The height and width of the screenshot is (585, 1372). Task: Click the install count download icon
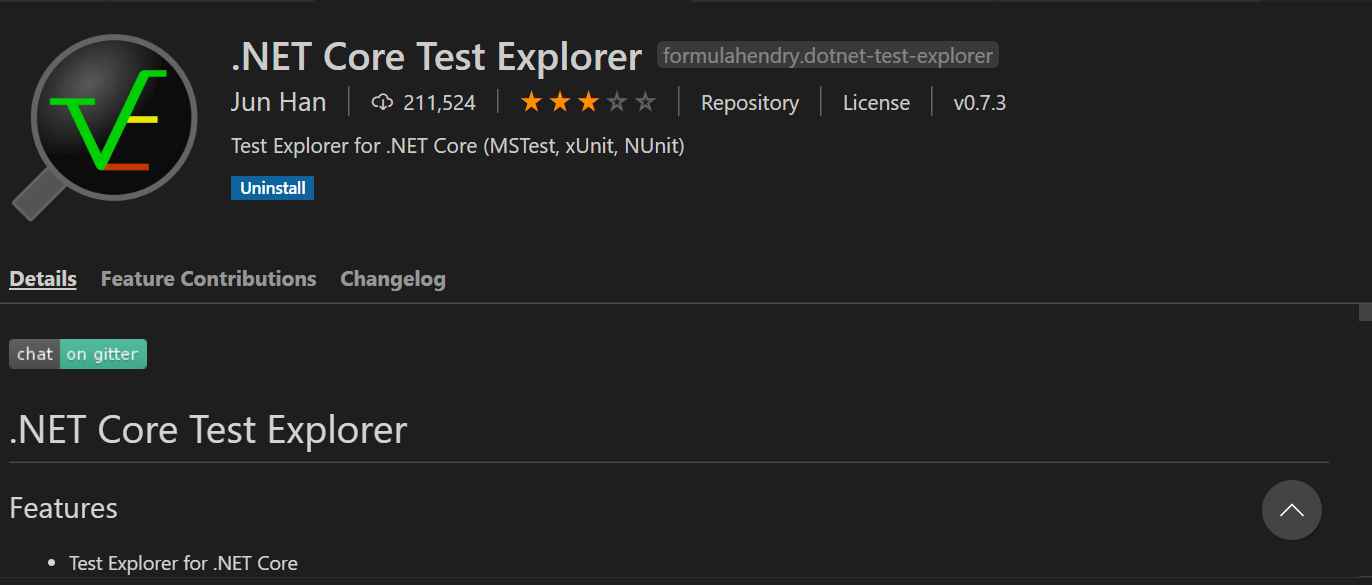[x=383, y=101]
